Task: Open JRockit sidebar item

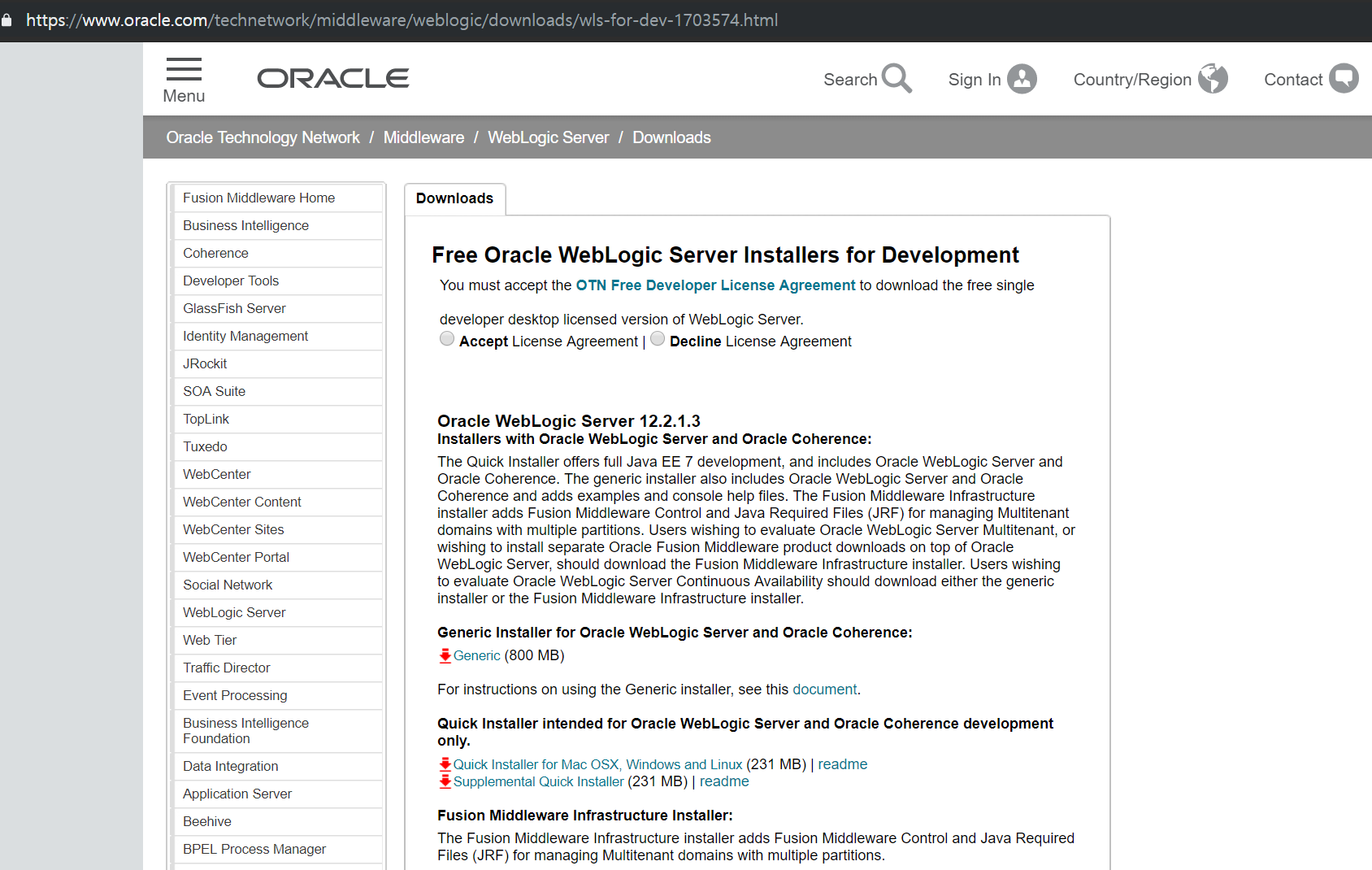Action: click(277, 363)
